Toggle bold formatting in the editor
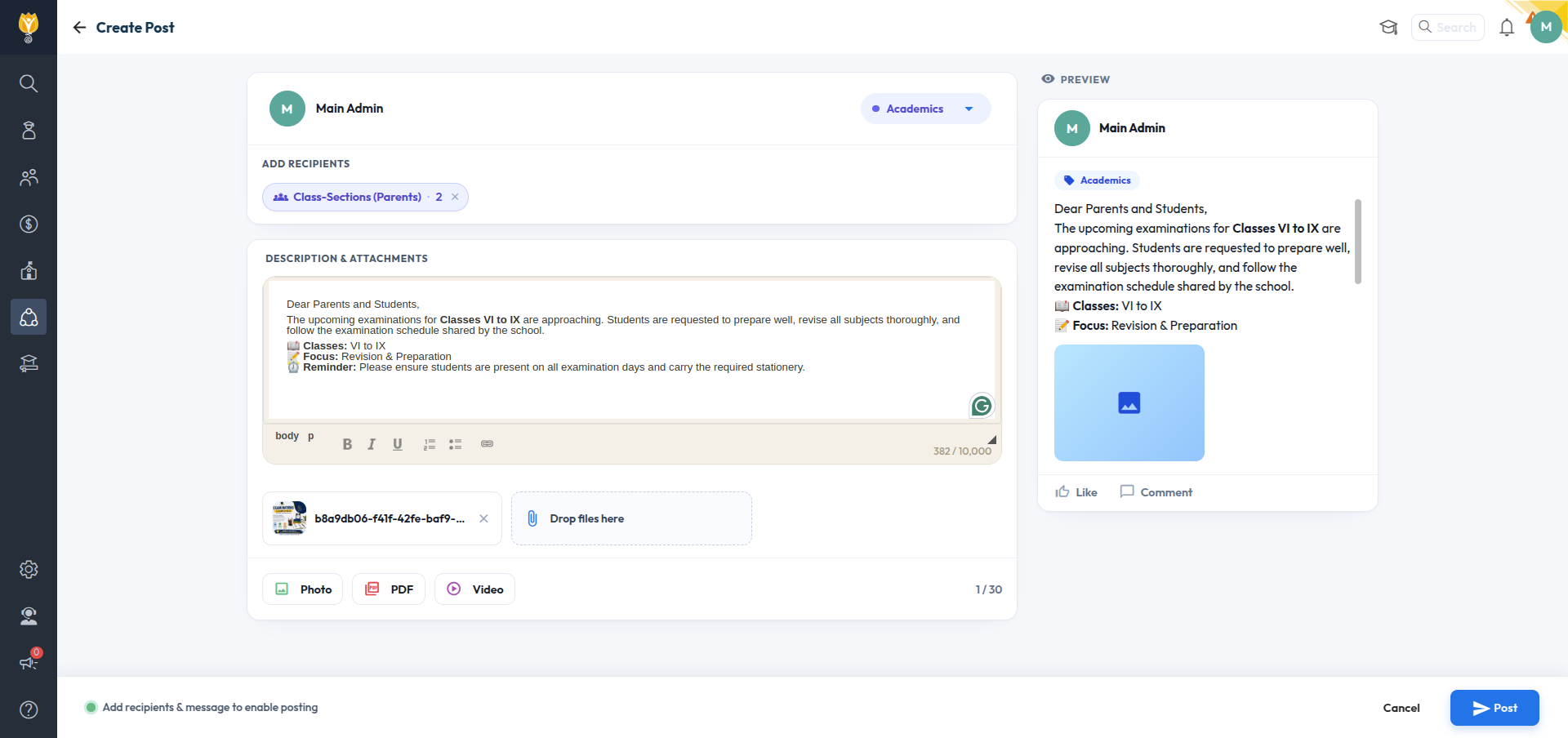 347,444
